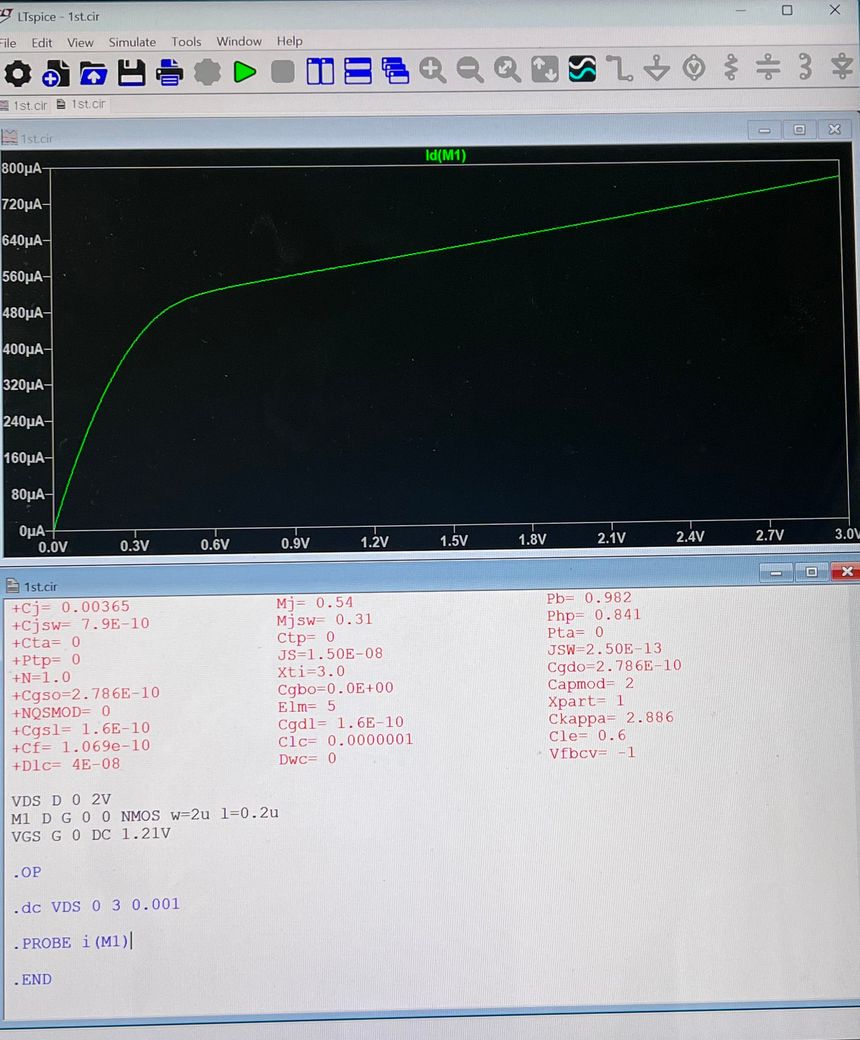The height and width of the screenshot is (1040, 860).
Task: Click the Save disk icon in toolbar
Action: (x=132, y=71)
